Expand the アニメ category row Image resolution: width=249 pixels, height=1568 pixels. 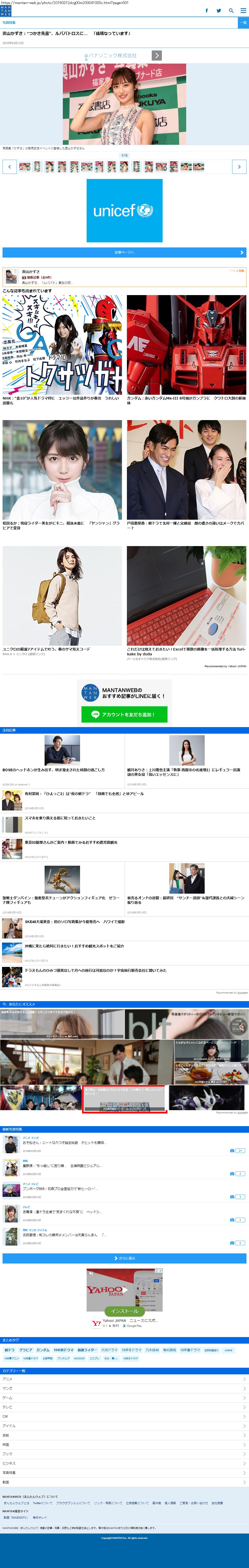[124, 1379]
